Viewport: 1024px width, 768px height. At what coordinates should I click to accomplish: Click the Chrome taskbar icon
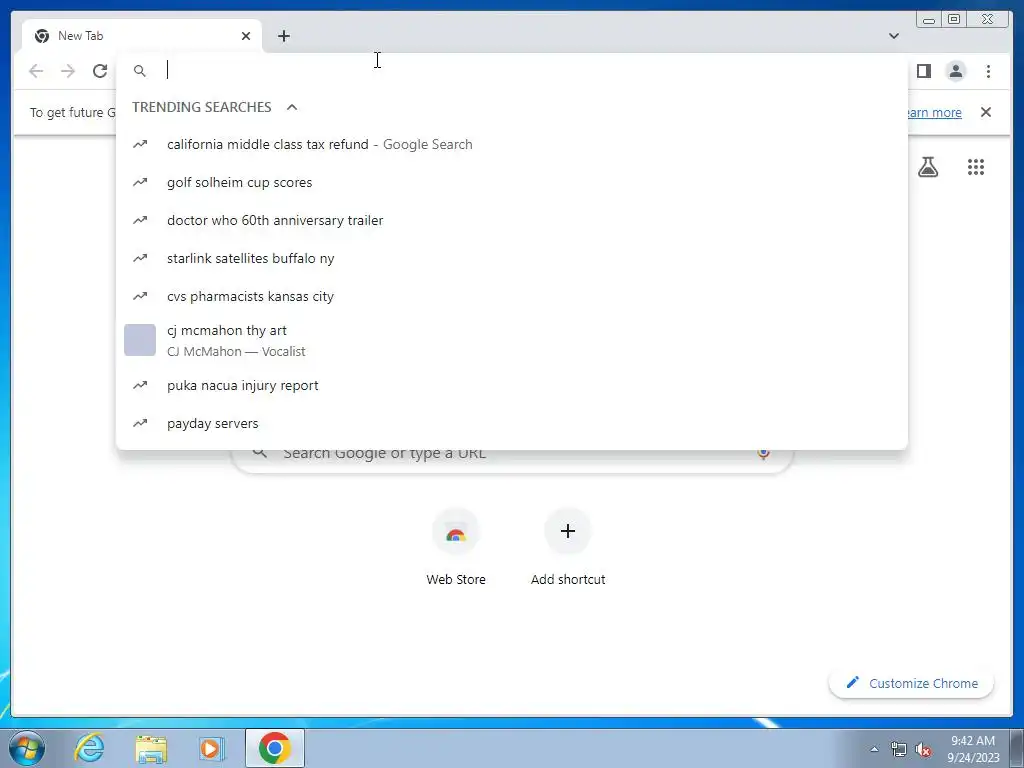point(274,748)
